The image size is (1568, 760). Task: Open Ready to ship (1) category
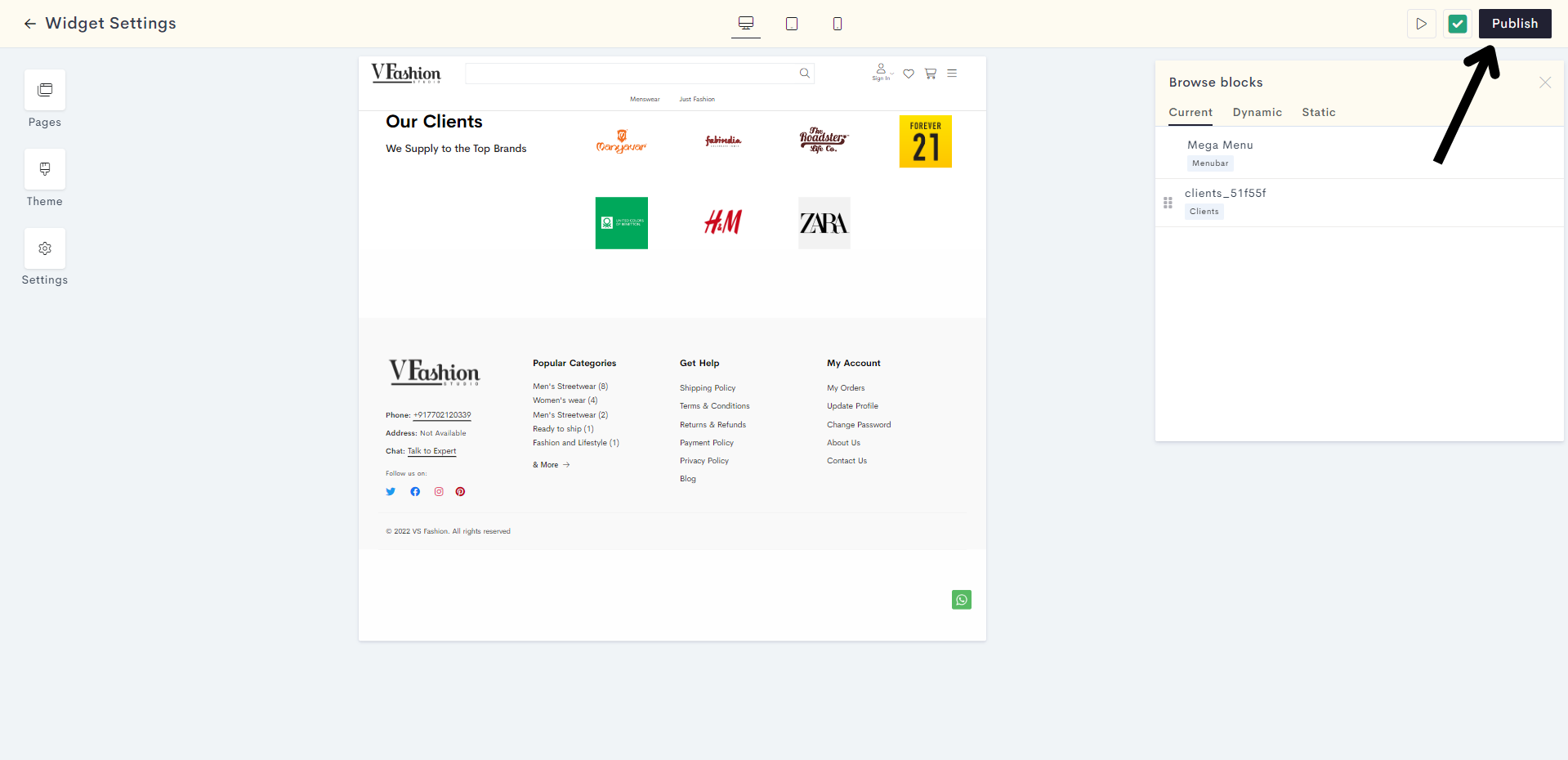[x=564, y=429]
